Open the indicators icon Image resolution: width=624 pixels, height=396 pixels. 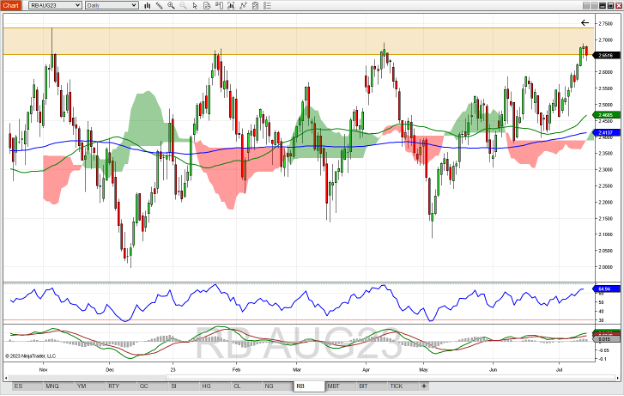point(243,6)
